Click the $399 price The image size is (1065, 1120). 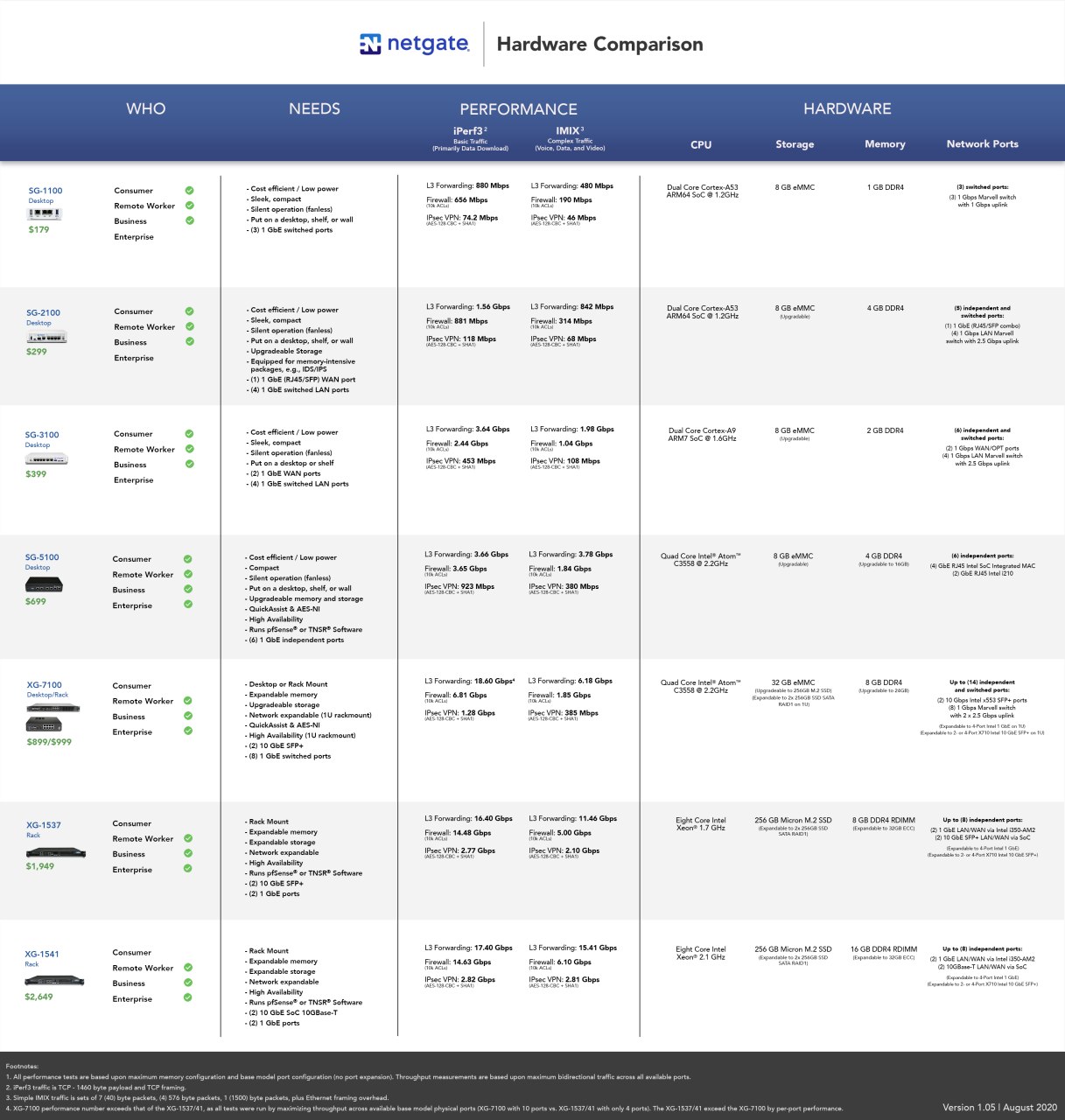coord(36,473)
